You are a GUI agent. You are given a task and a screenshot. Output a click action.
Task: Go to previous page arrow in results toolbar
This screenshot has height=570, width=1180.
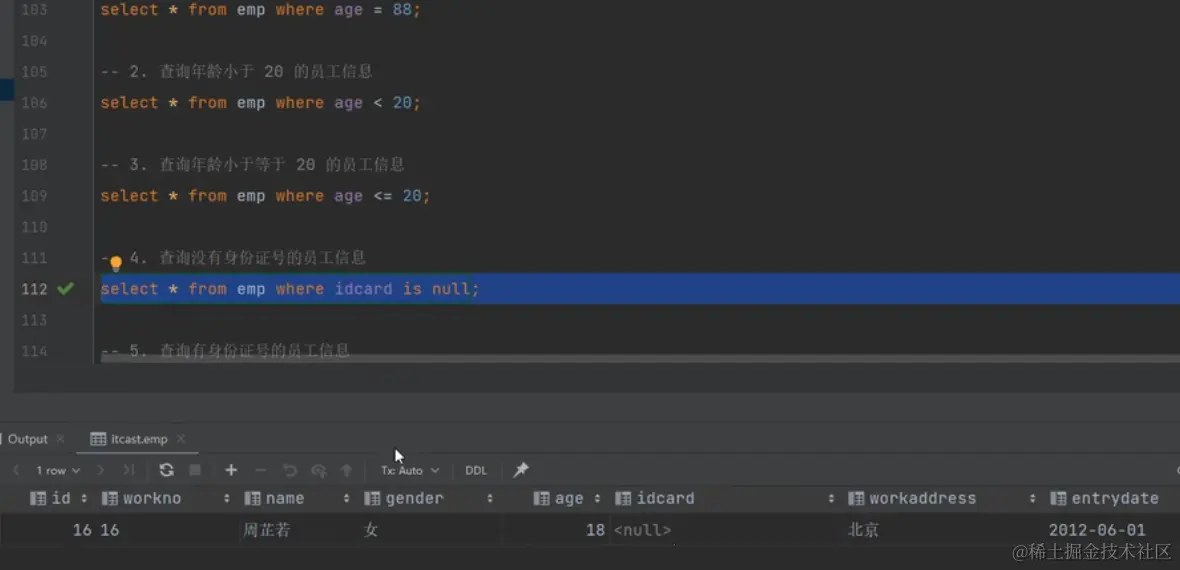click(17, 470)
